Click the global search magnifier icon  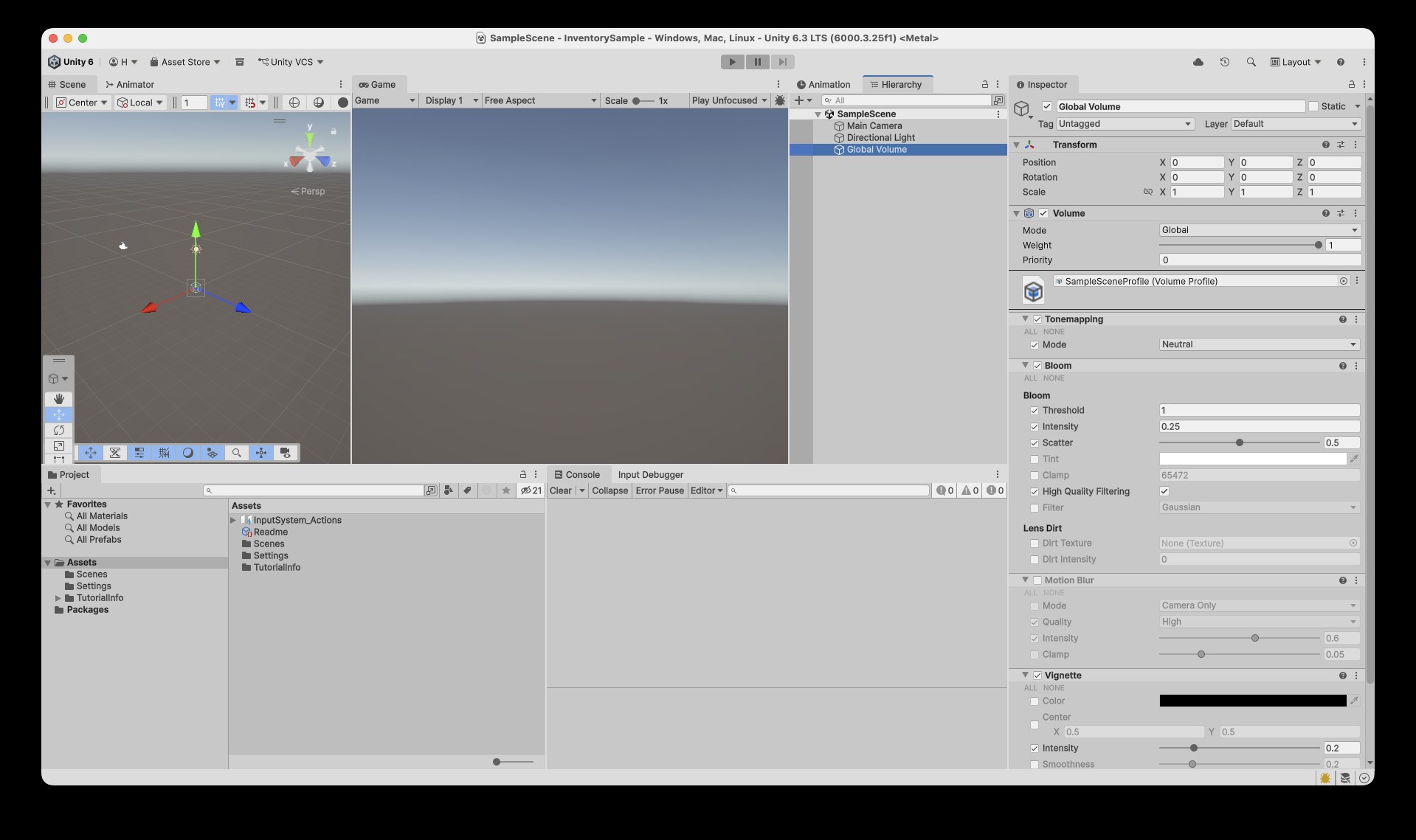(1251, 62)
